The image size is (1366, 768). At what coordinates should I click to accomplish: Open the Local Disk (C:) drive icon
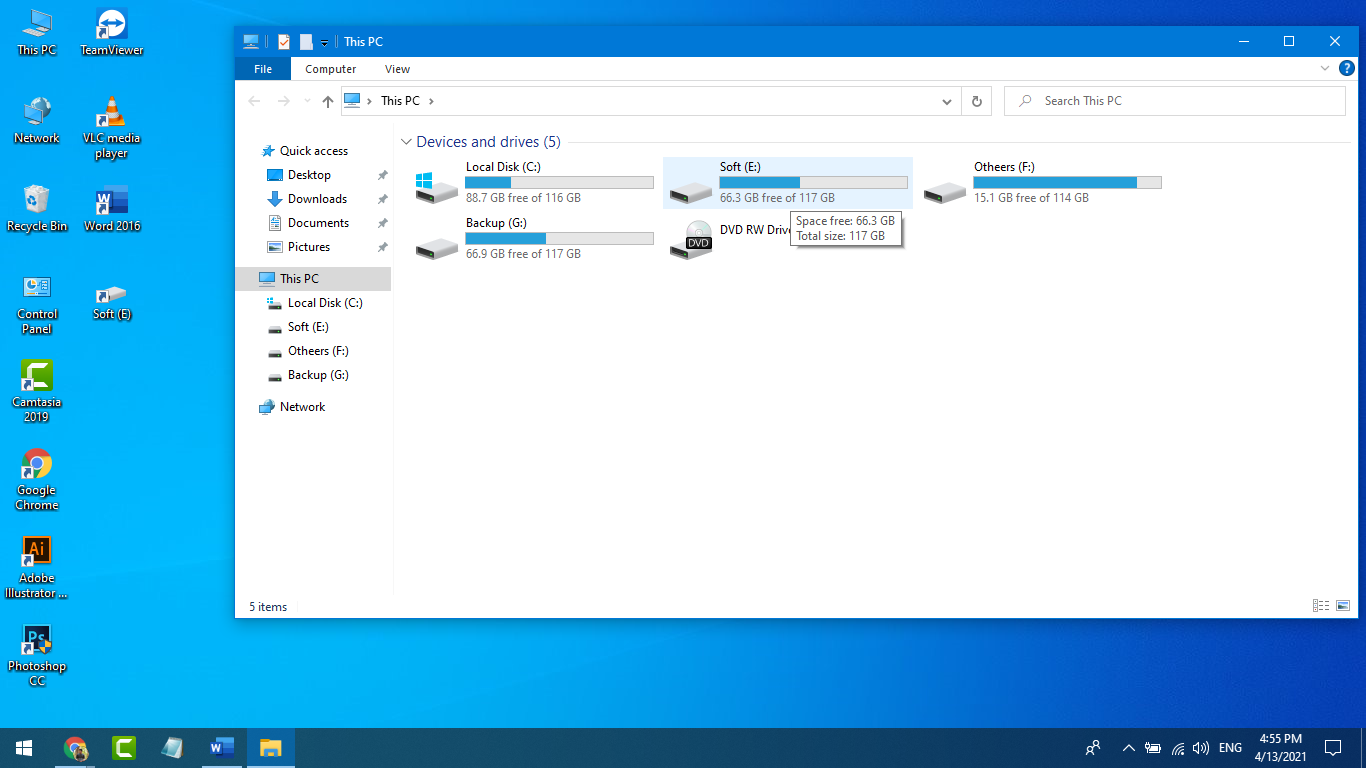(x=437, y=186)
